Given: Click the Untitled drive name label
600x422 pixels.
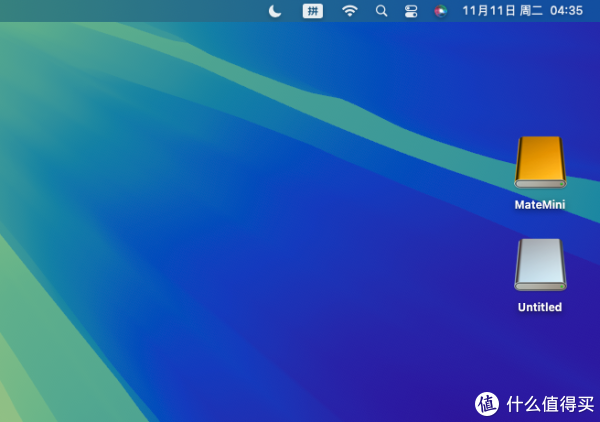Looking at the screenshot, I should 540,307.
